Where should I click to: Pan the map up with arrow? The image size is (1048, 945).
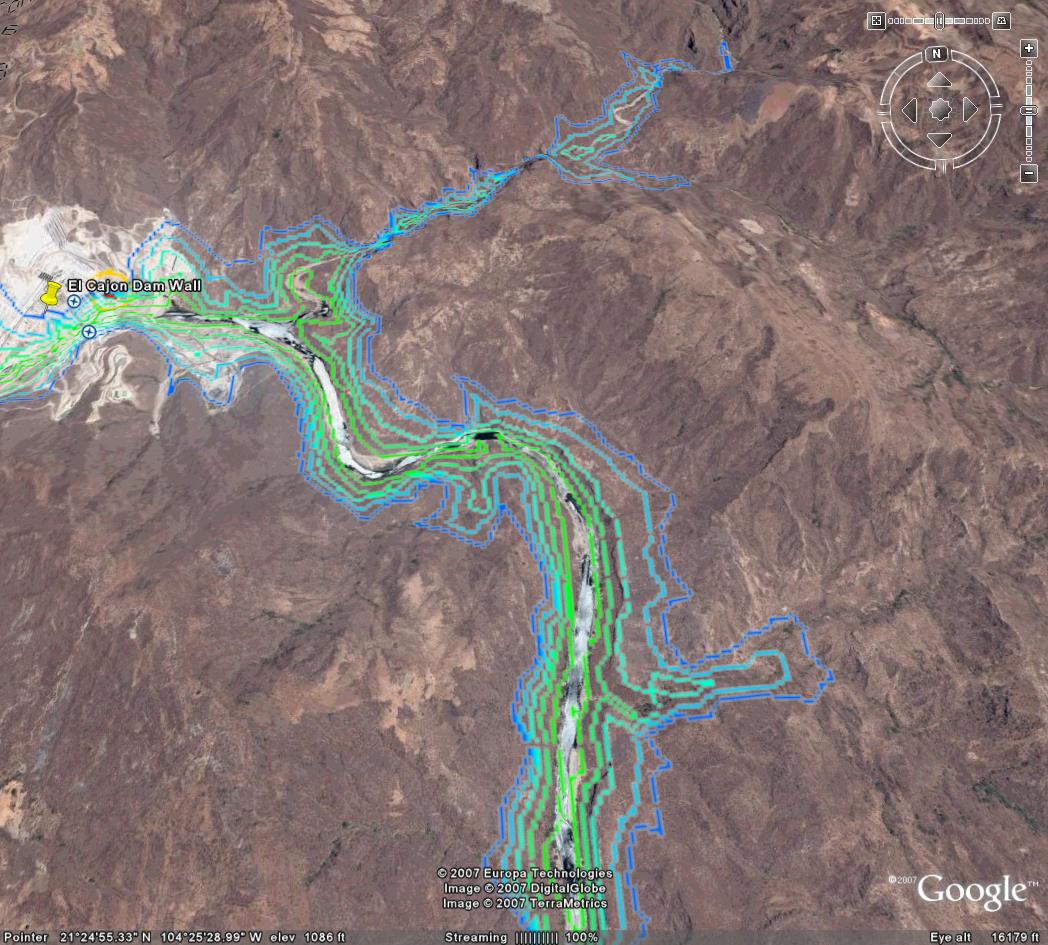pyautogui.click(x=940, y=80)
